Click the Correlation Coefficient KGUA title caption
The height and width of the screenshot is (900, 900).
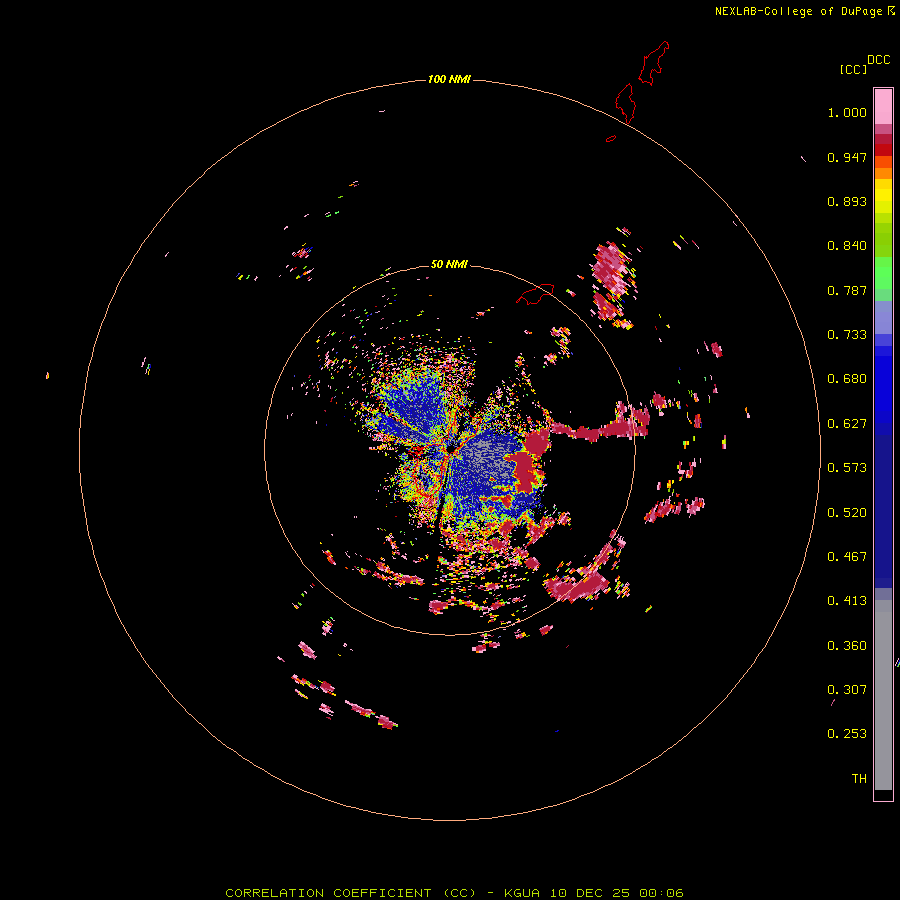(454, 893)
